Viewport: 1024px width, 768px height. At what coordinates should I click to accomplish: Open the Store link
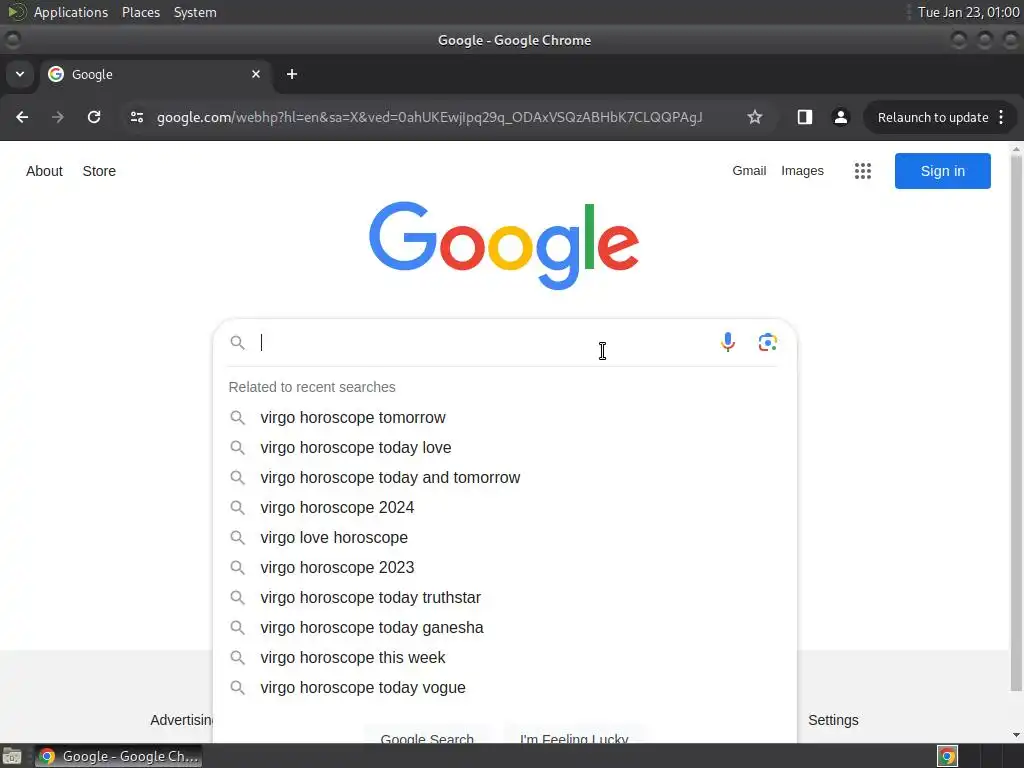pyautogui.click(x=99, y=171)
